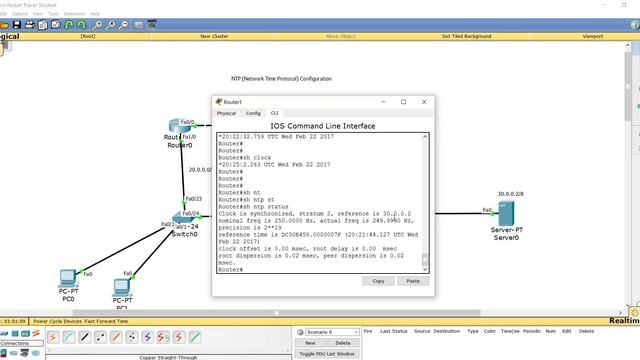Image resolution: width=640 pixels, height=360 pixels.
Task: Select the Copper Cross-Over dashed cable
Action: [x=100, y=337]
